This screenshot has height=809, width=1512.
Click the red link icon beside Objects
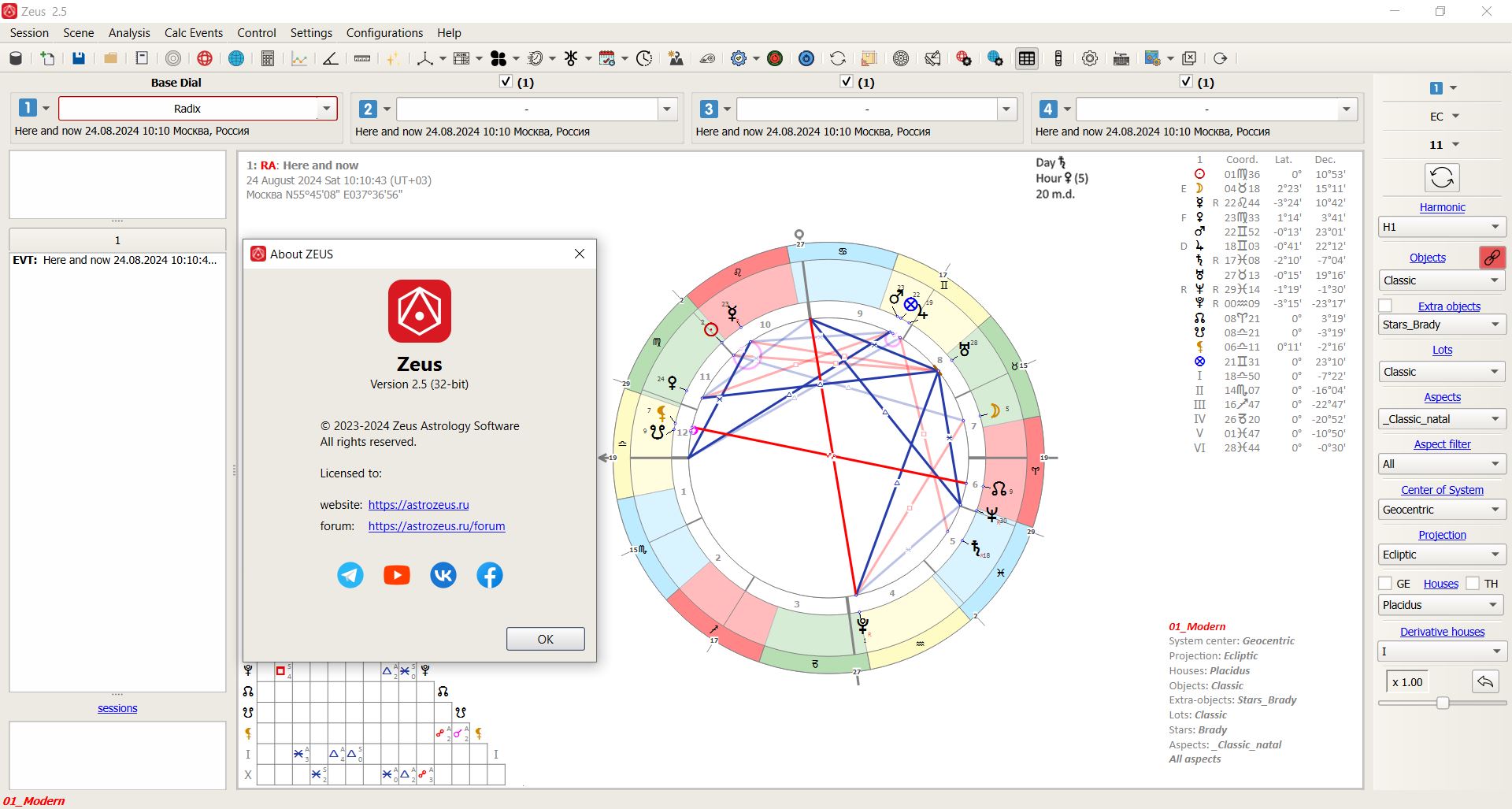click(1492, 258)
